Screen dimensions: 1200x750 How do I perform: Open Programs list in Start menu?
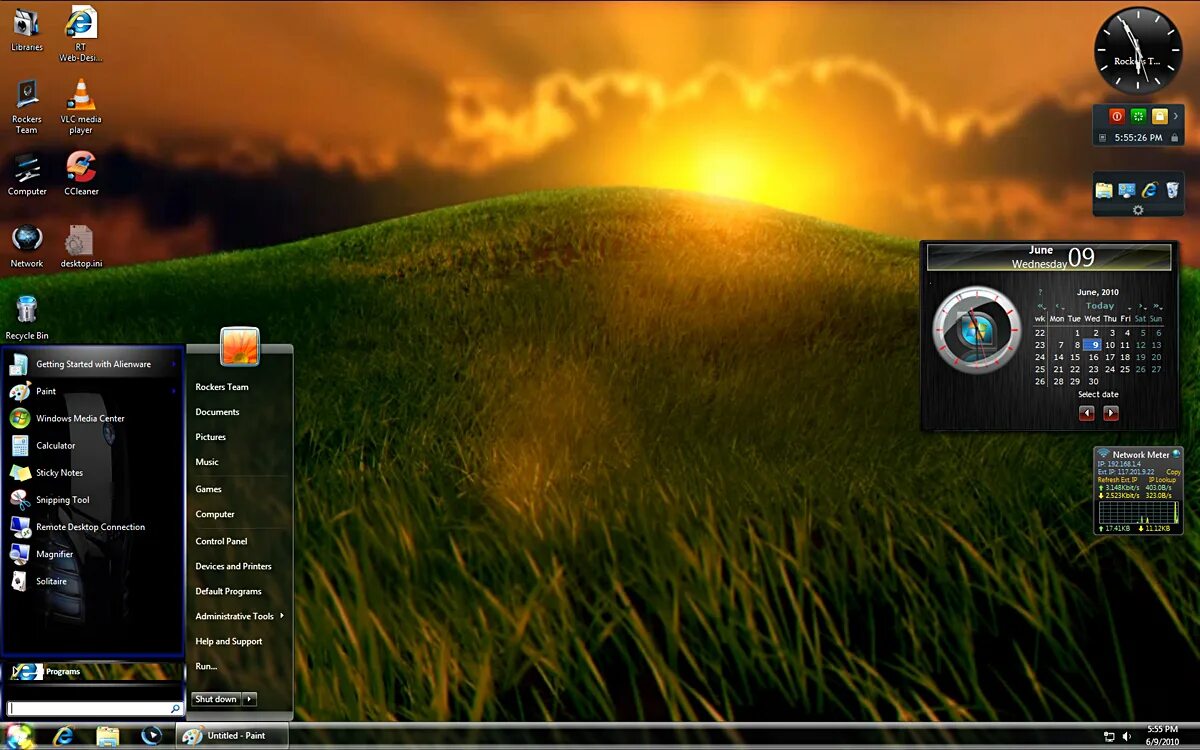[93, 671]
